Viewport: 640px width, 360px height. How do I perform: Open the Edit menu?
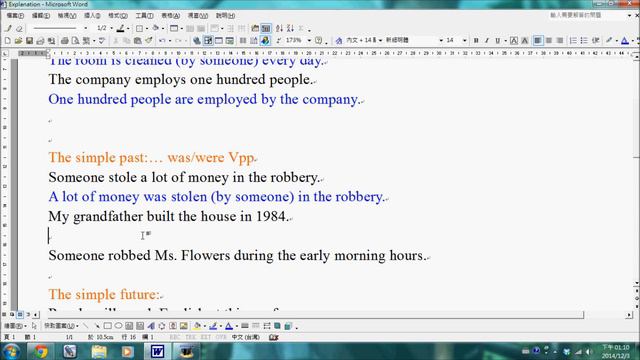41,16
